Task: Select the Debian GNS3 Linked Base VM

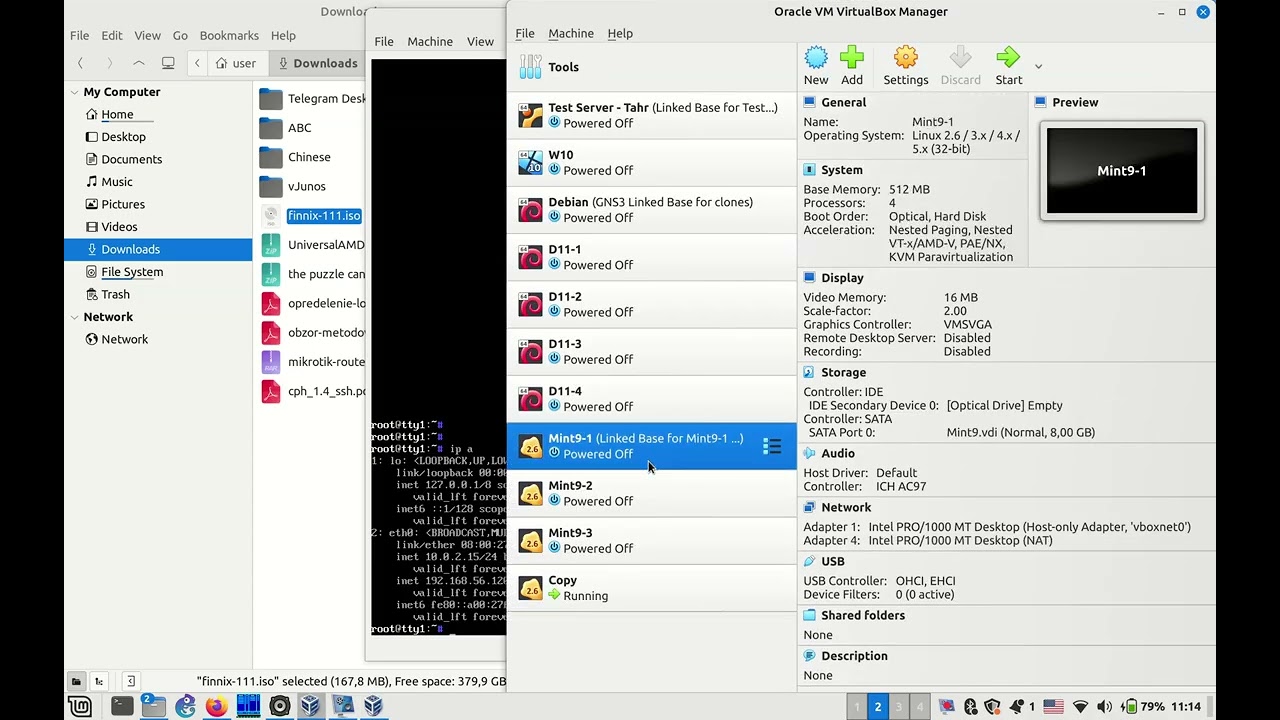Action: pyautogui.click(x=652, y=209)
